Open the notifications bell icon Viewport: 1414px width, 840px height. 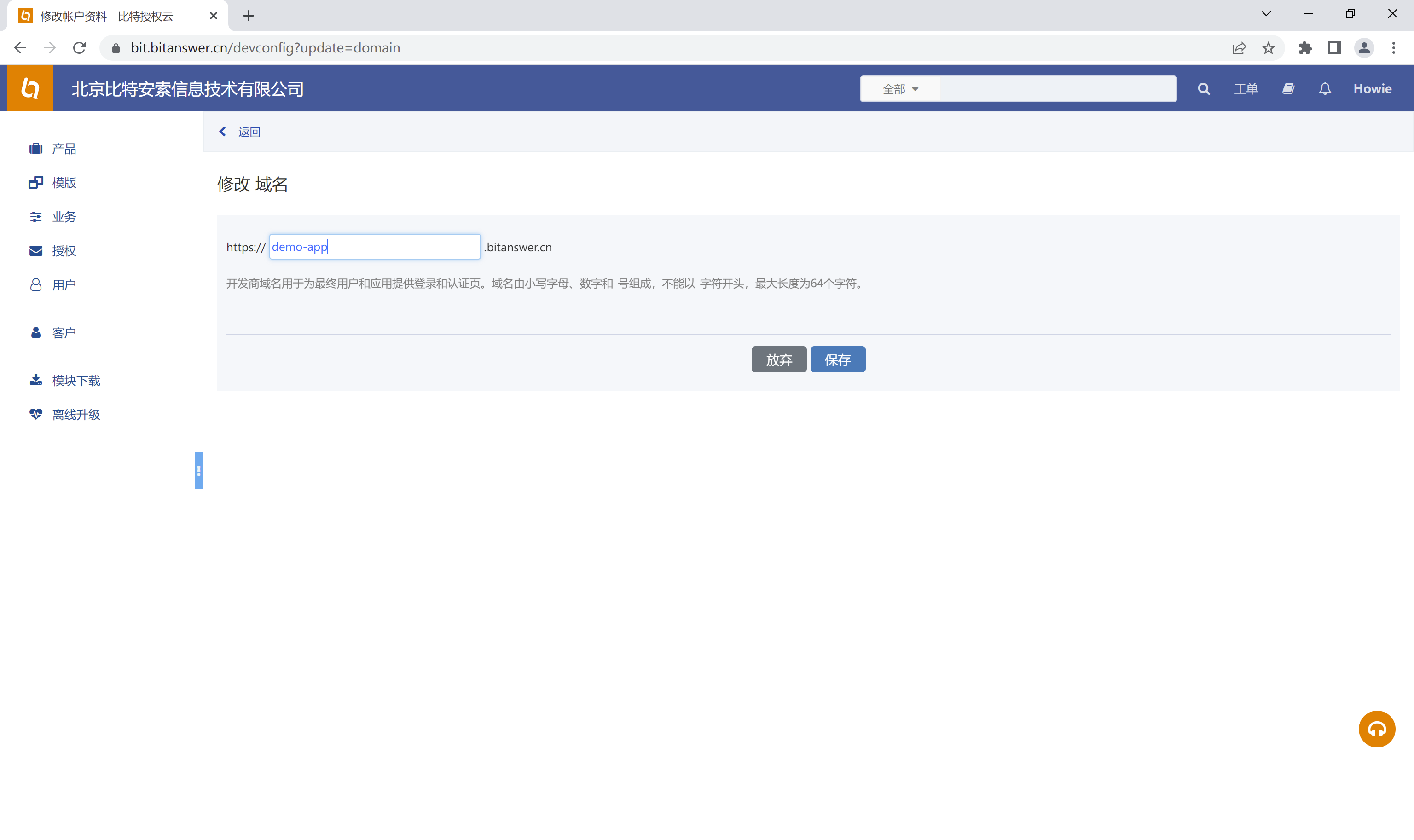click(1325, 89)
